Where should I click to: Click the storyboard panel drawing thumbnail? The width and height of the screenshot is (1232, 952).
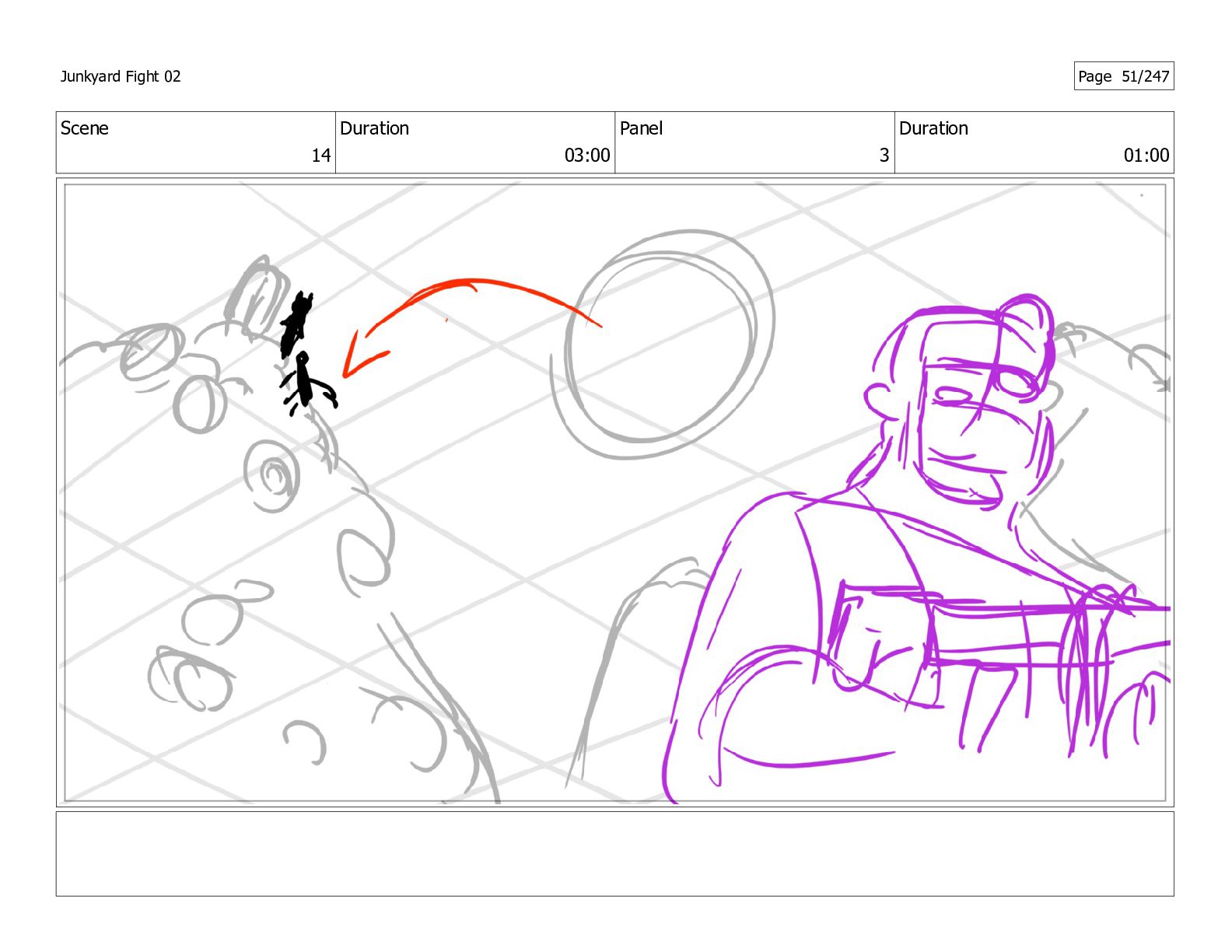[614, 492]
